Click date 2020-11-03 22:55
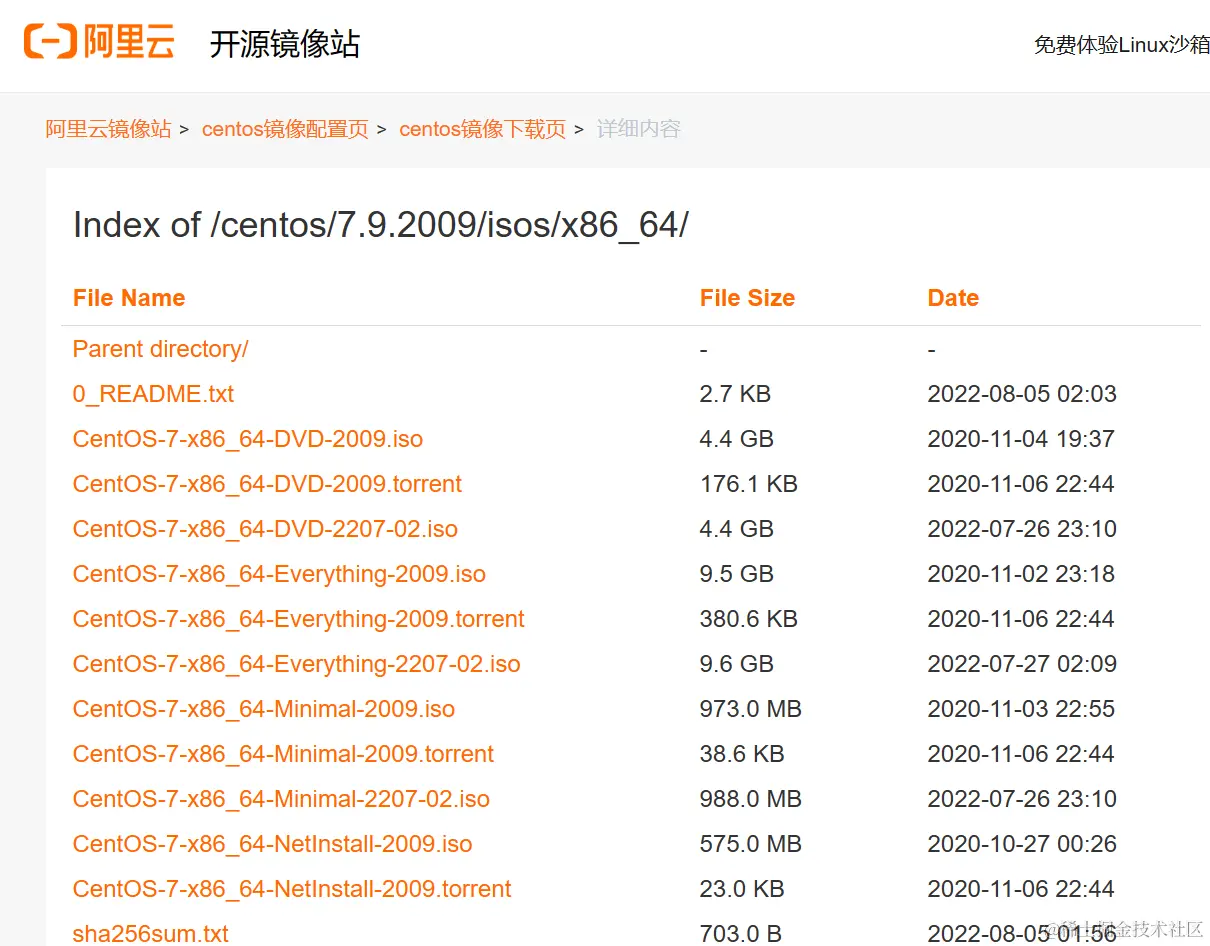This screenshot has height=946, width=1210. point(1021,709)
